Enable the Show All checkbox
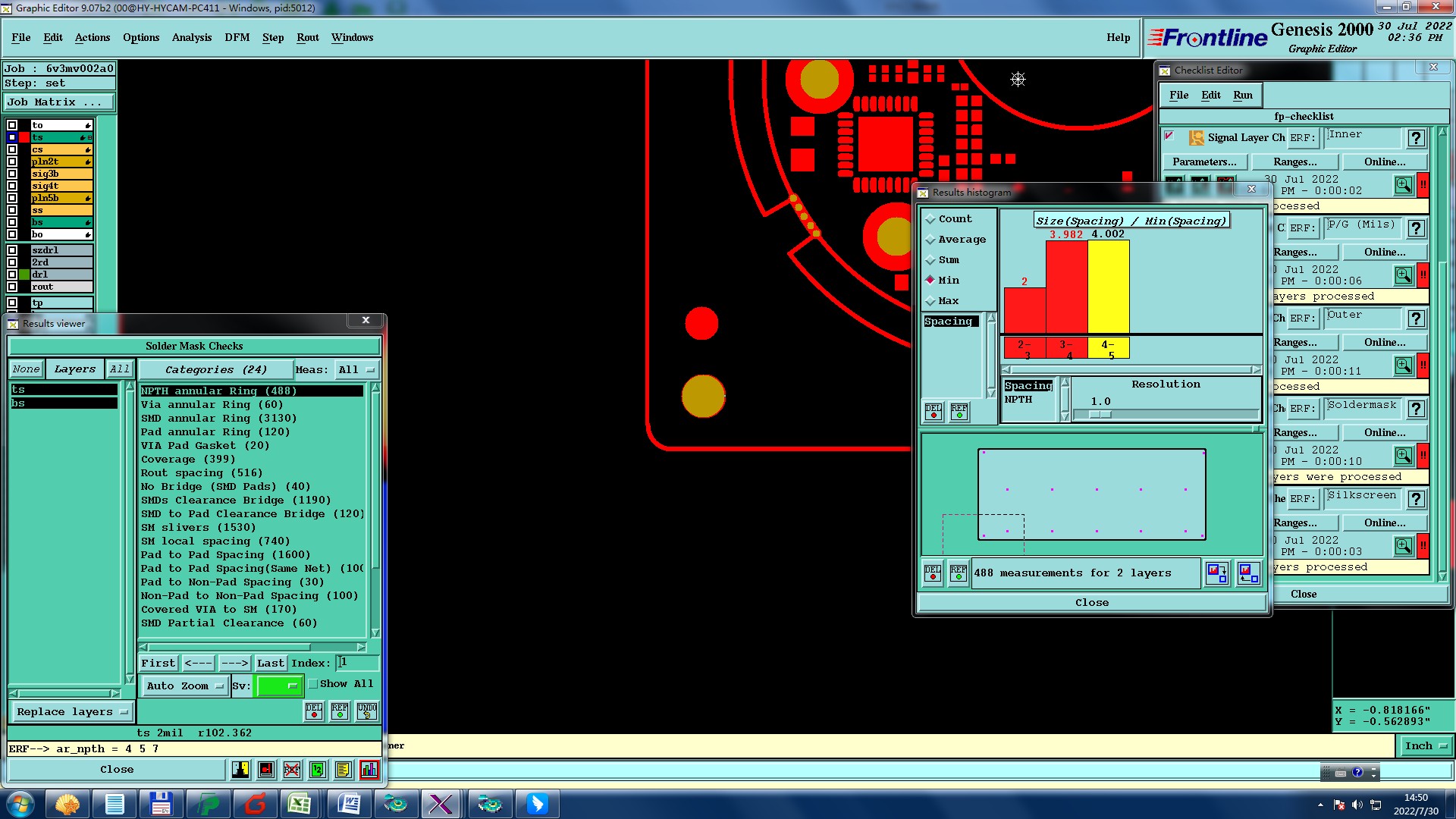The image size is (1456, 819). pos(313,684)
